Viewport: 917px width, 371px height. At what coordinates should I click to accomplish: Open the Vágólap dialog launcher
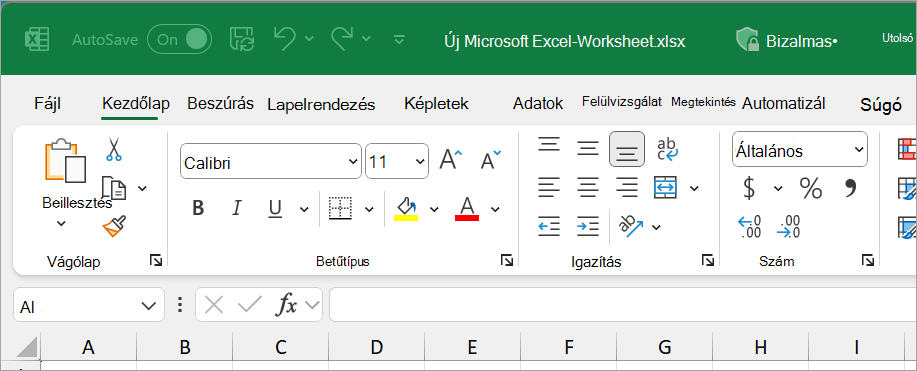156,260
